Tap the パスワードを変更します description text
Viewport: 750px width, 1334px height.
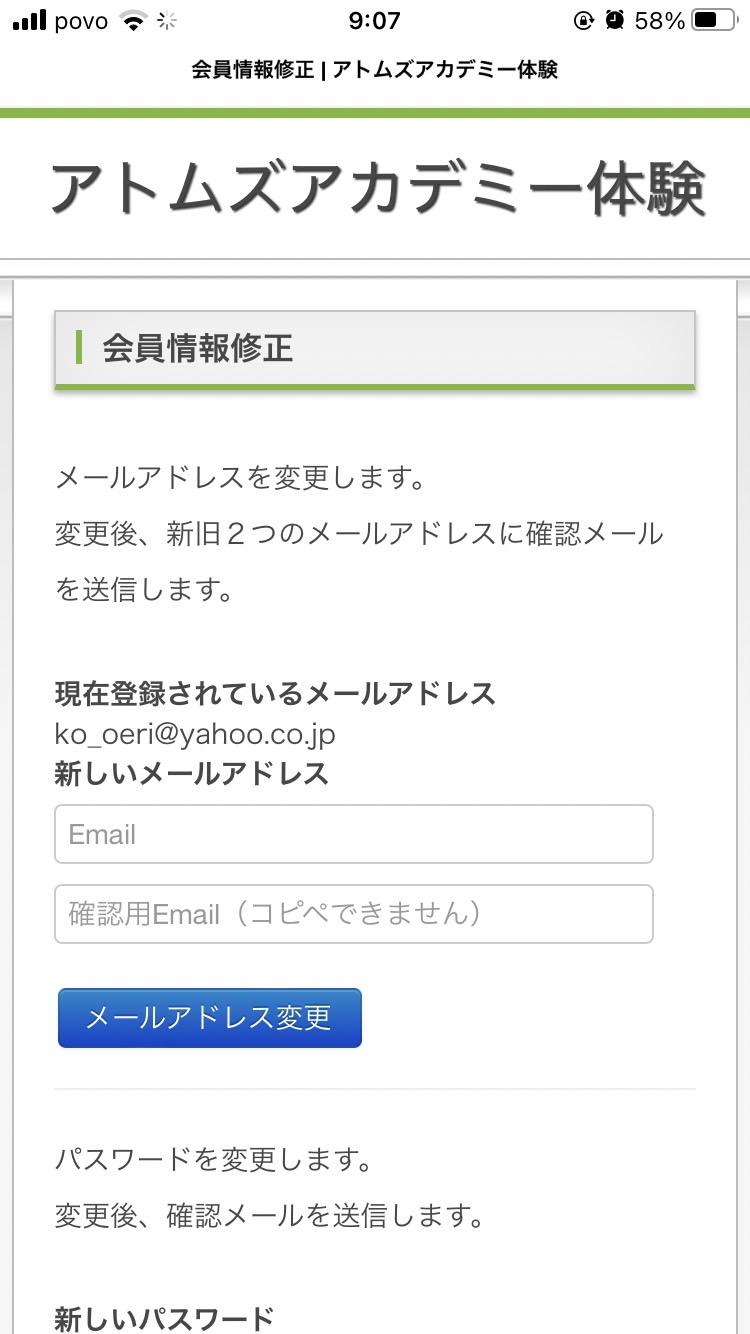(214, 1161)
